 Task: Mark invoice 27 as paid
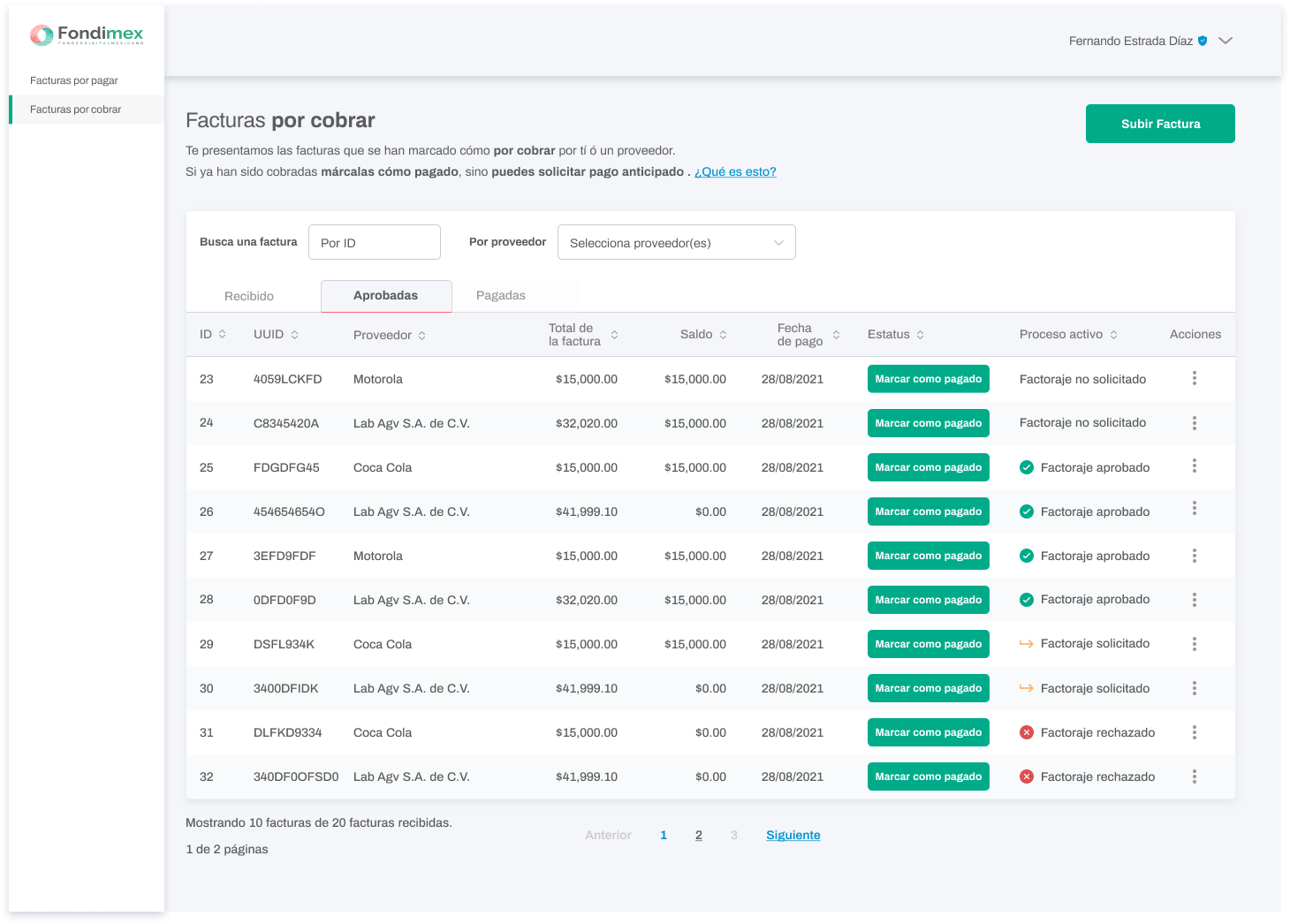(929, 556)
